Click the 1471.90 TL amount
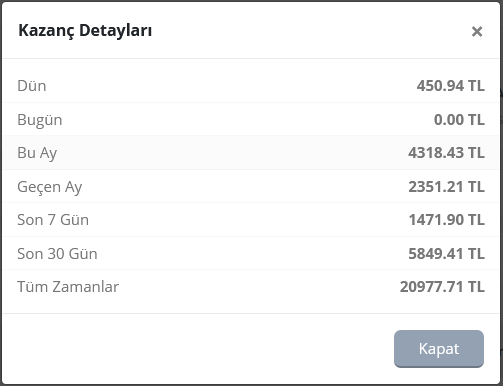Screen dimensions: 503x386 [447, 220]
